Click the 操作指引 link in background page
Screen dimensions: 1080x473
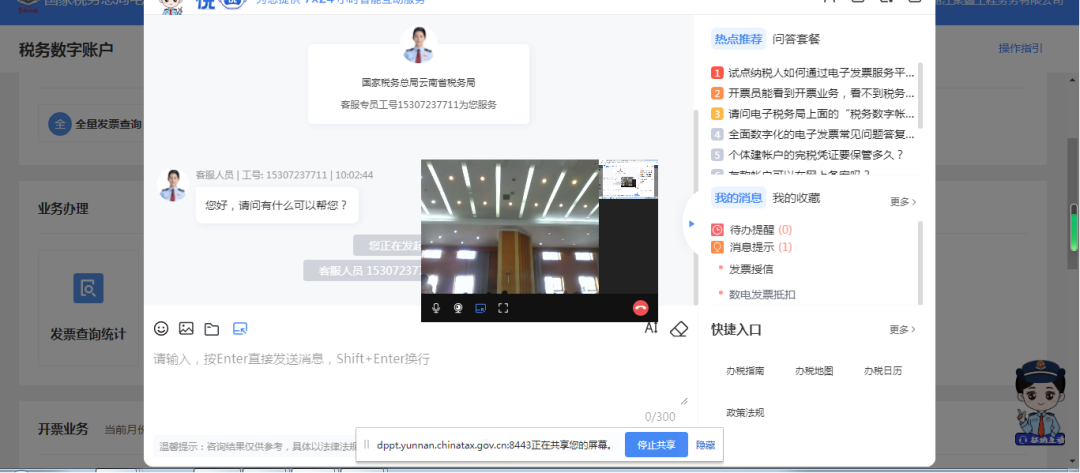(x=1021, y=48)
